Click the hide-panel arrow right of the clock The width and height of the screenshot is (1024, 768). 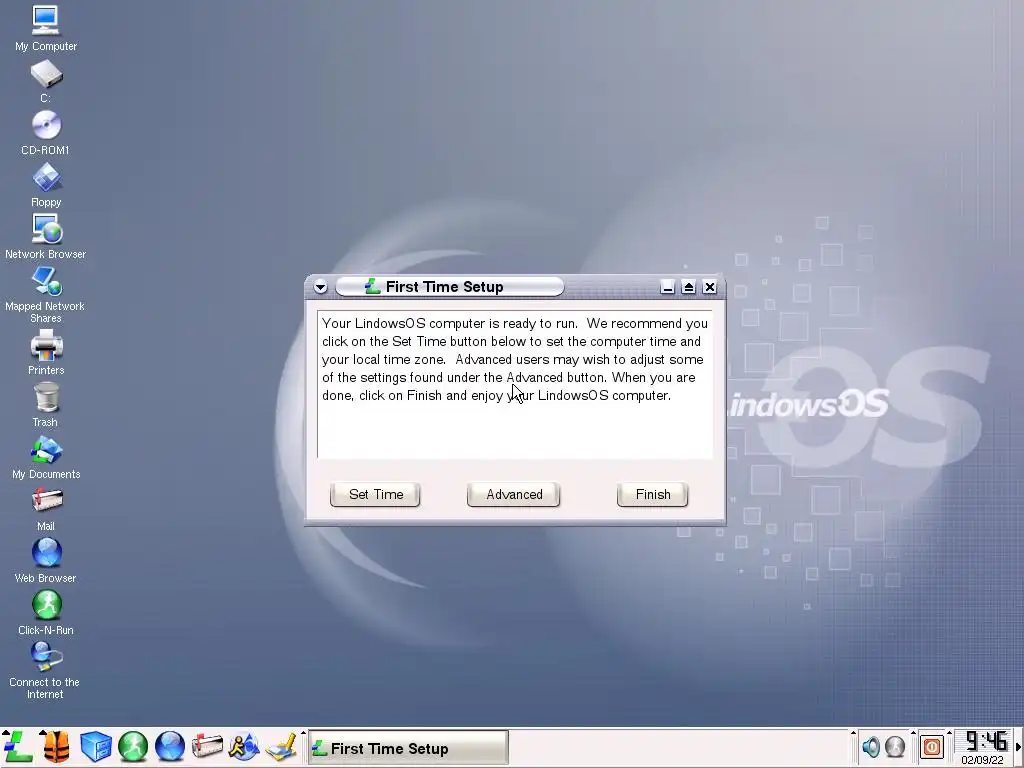pyautogui.click(x=1018, y=746)
